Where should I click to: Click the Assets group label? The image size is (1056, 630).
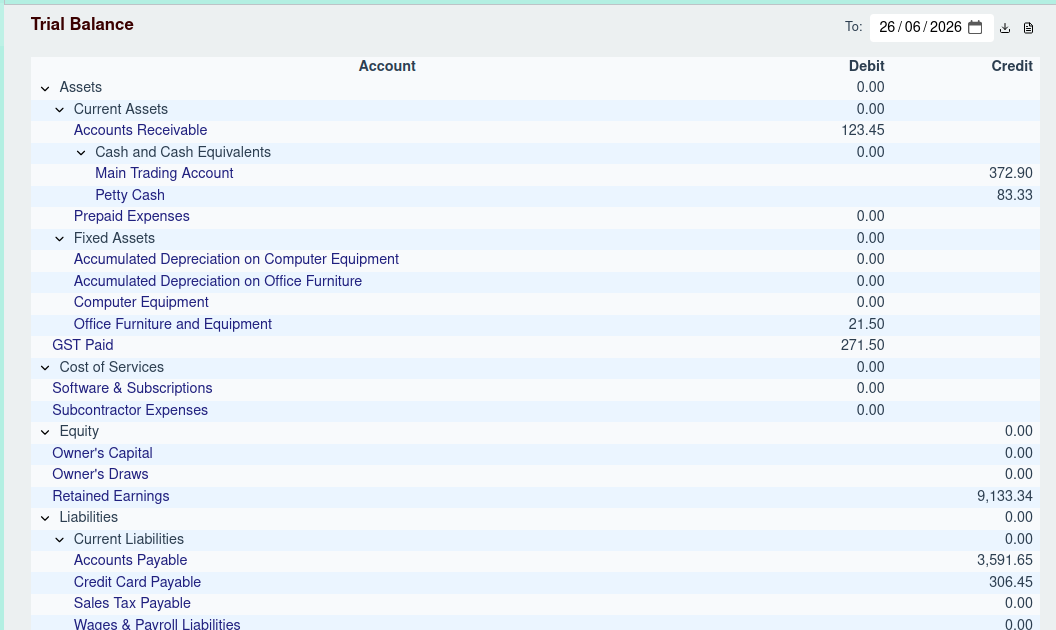[80, 88]
